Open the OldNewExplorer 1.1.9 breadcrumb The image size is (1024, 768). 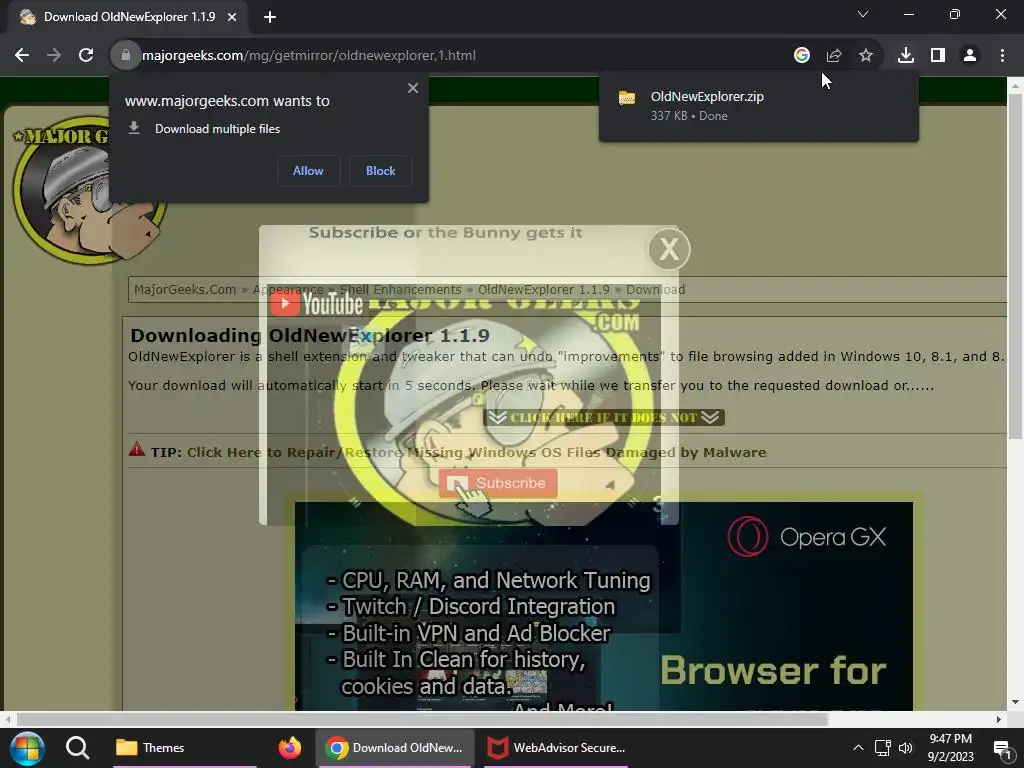[543, 289]
